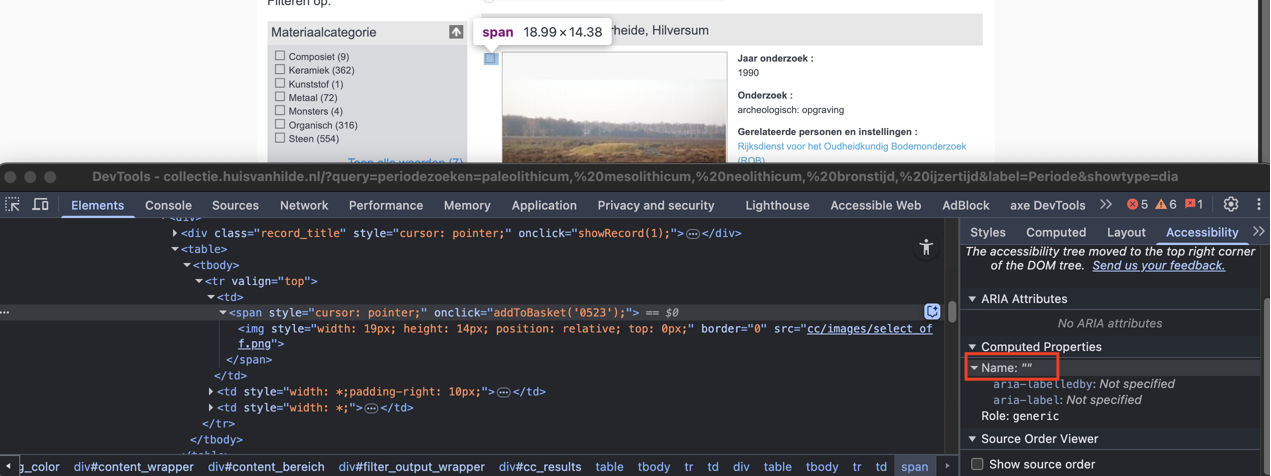Screen dimensions: 1271x476
Task: Click the accessibility tree person icon
Action: point(926,248)
